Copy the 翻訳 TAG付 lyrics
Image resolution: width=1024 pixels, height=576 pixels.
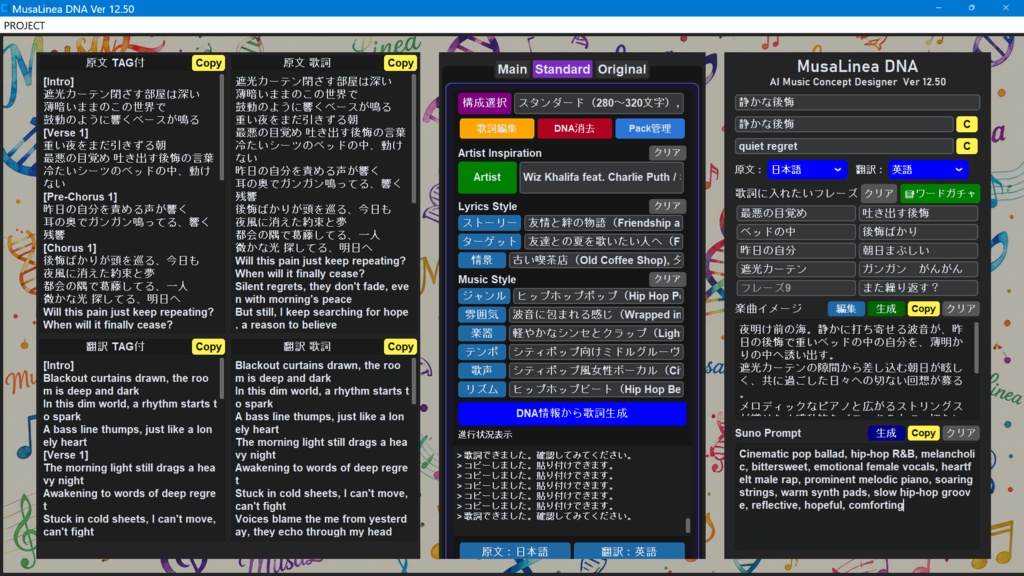pyautogui.click(x=208, y=347)
